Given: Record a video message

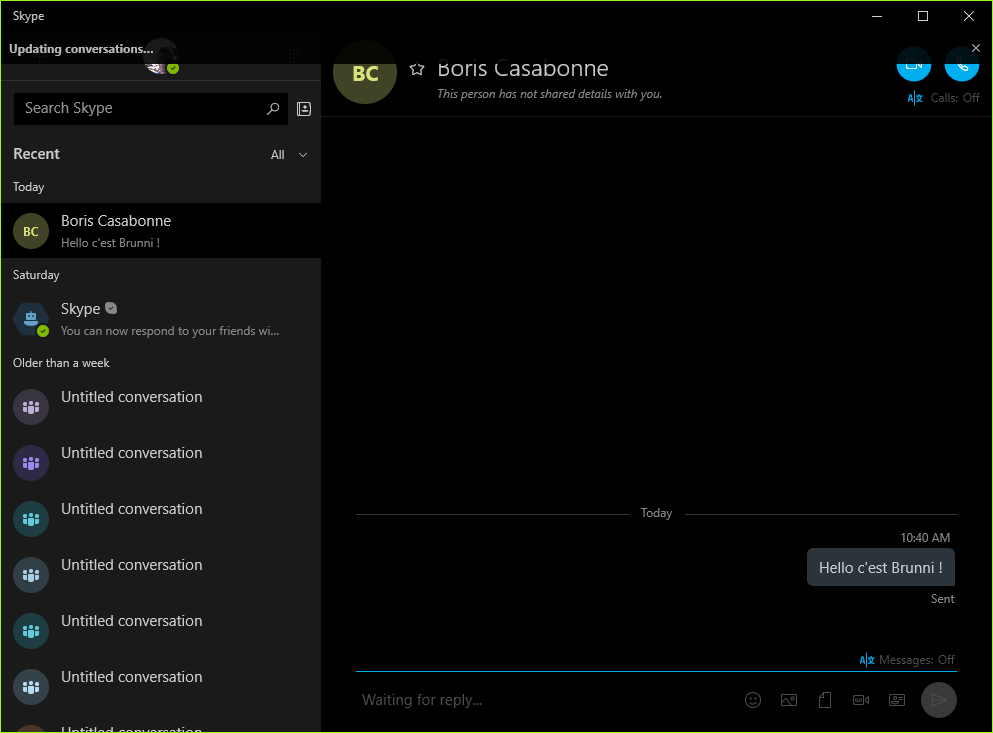Looking at the screenshot, I should (x=861, y=700).
